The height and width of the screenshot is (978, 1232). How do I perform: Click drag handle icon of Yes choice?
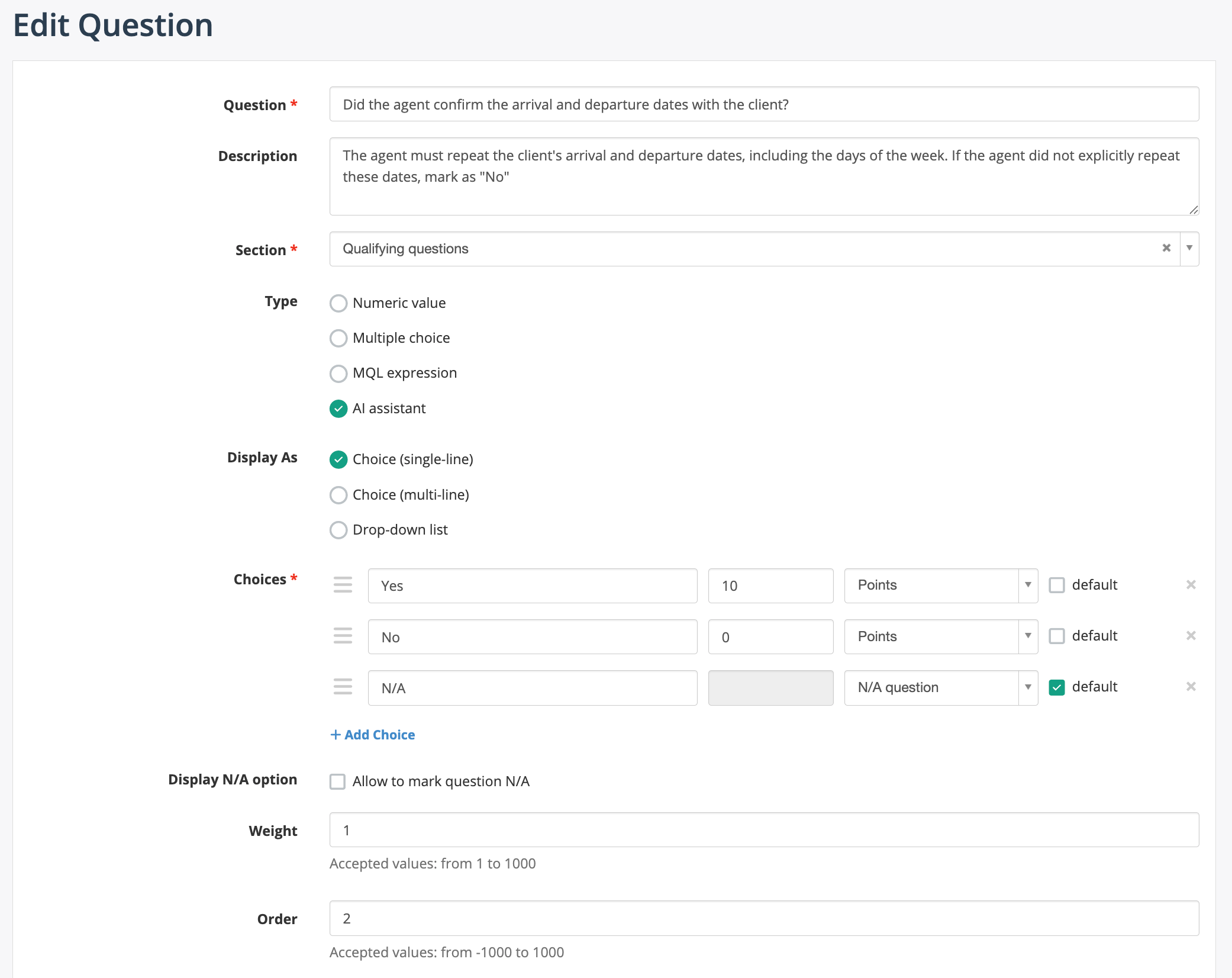pyautogui.click(x=343, y=585)
